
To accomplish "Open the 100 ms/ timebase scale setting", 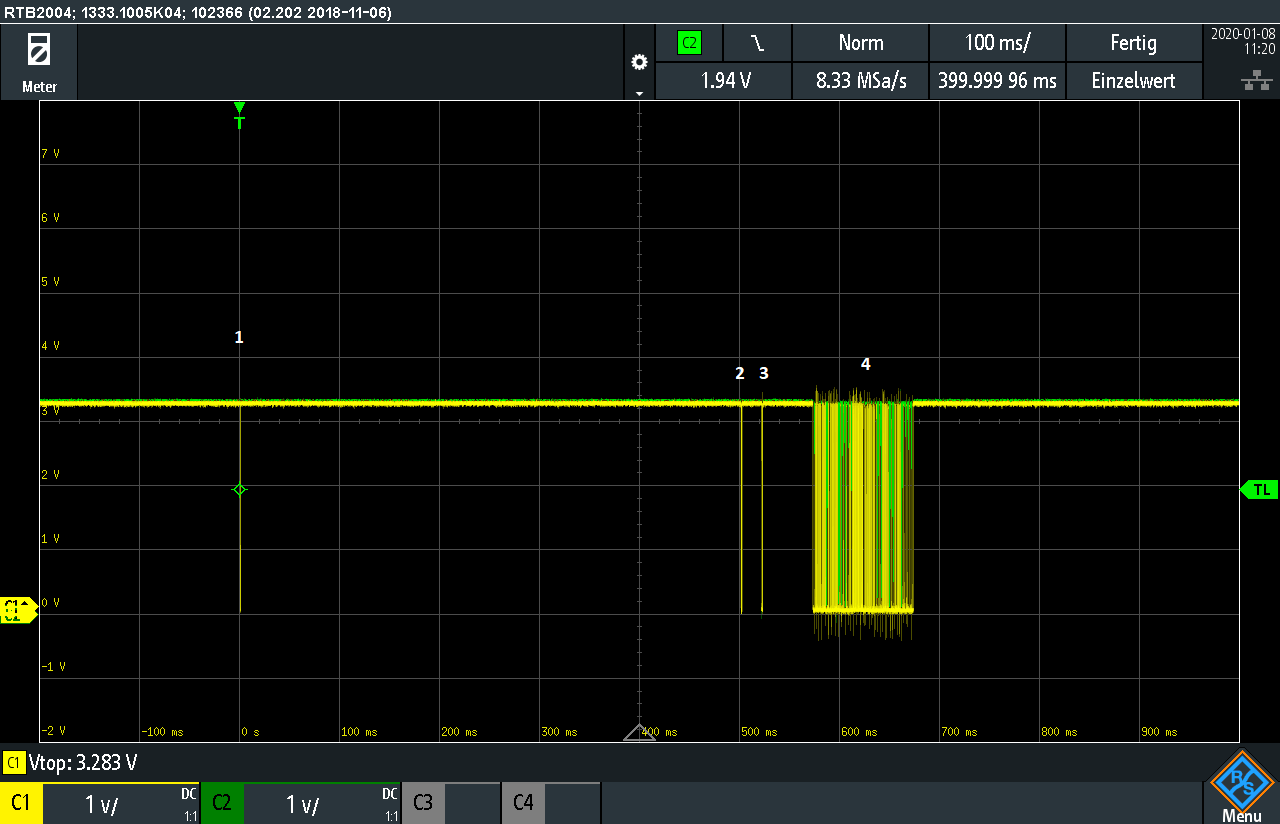I will [997, 43].
